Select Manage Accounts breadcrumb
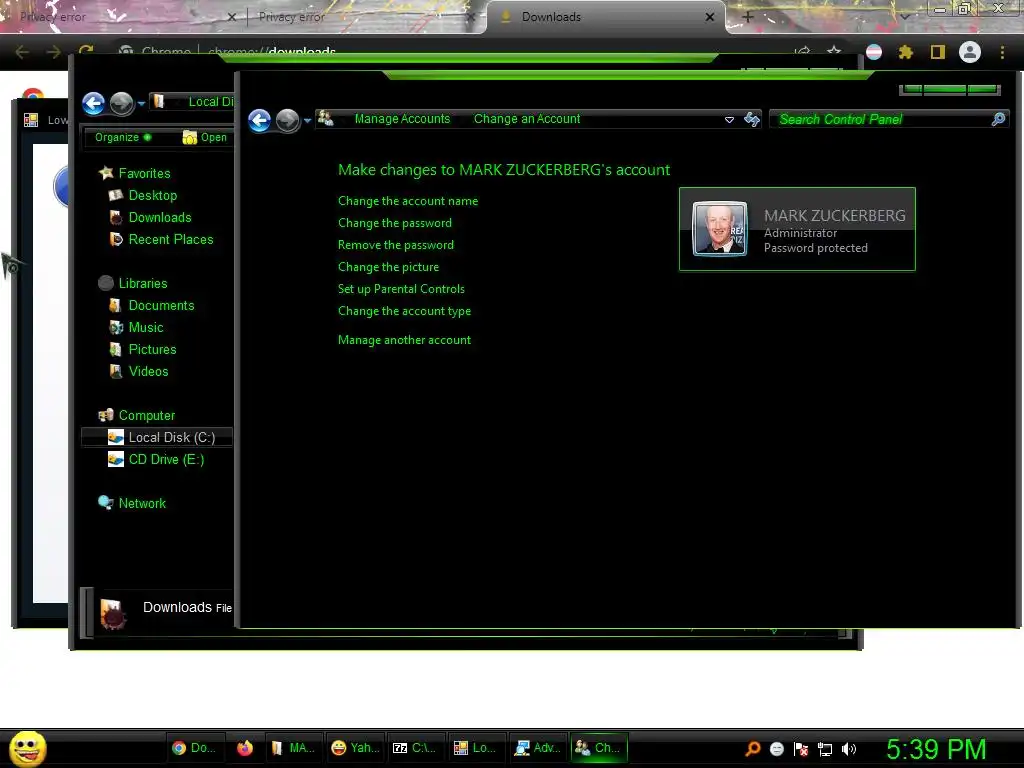The image size is (1024, 768). (x=402, y=119)
